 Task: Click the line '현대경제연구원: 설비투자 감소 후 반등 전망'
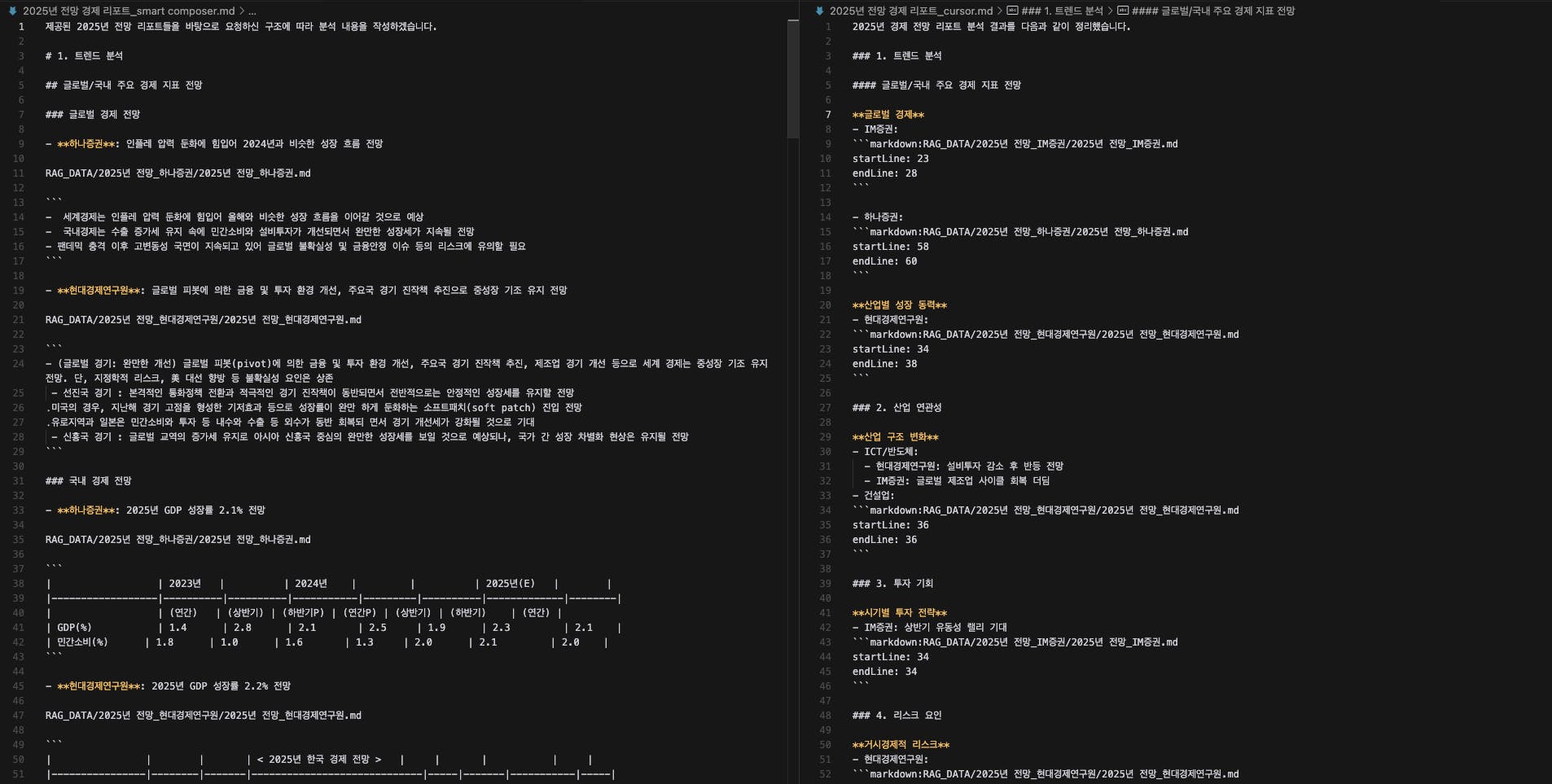(x=963, y=466)
